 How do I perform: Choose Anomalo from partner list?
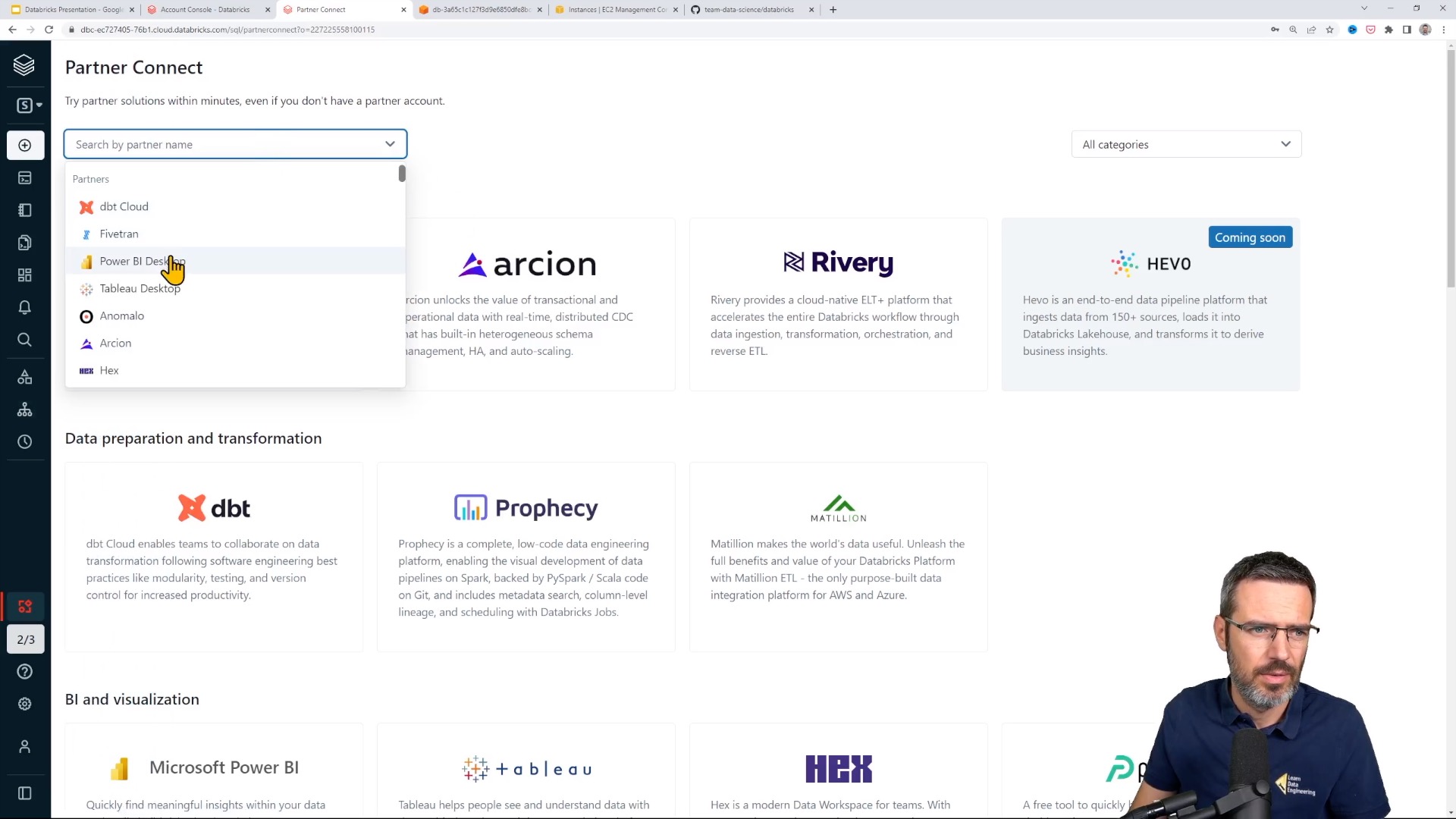(x=235, y=315)
